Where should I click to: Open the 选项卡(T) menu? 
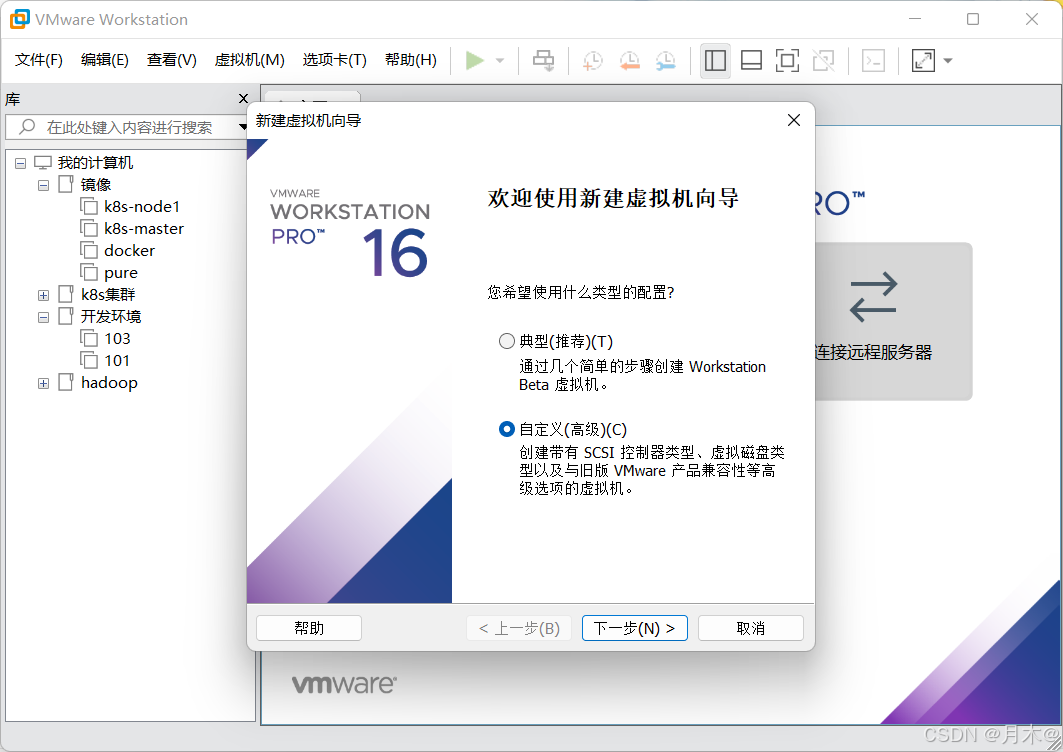334,60
